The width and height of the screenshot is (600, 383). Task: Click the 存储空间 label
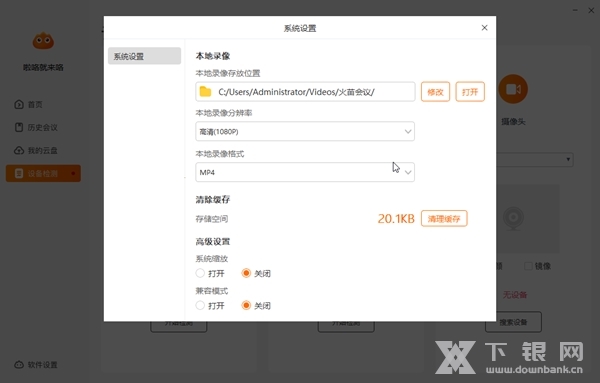pyautogui.click(x=212, y=219)
